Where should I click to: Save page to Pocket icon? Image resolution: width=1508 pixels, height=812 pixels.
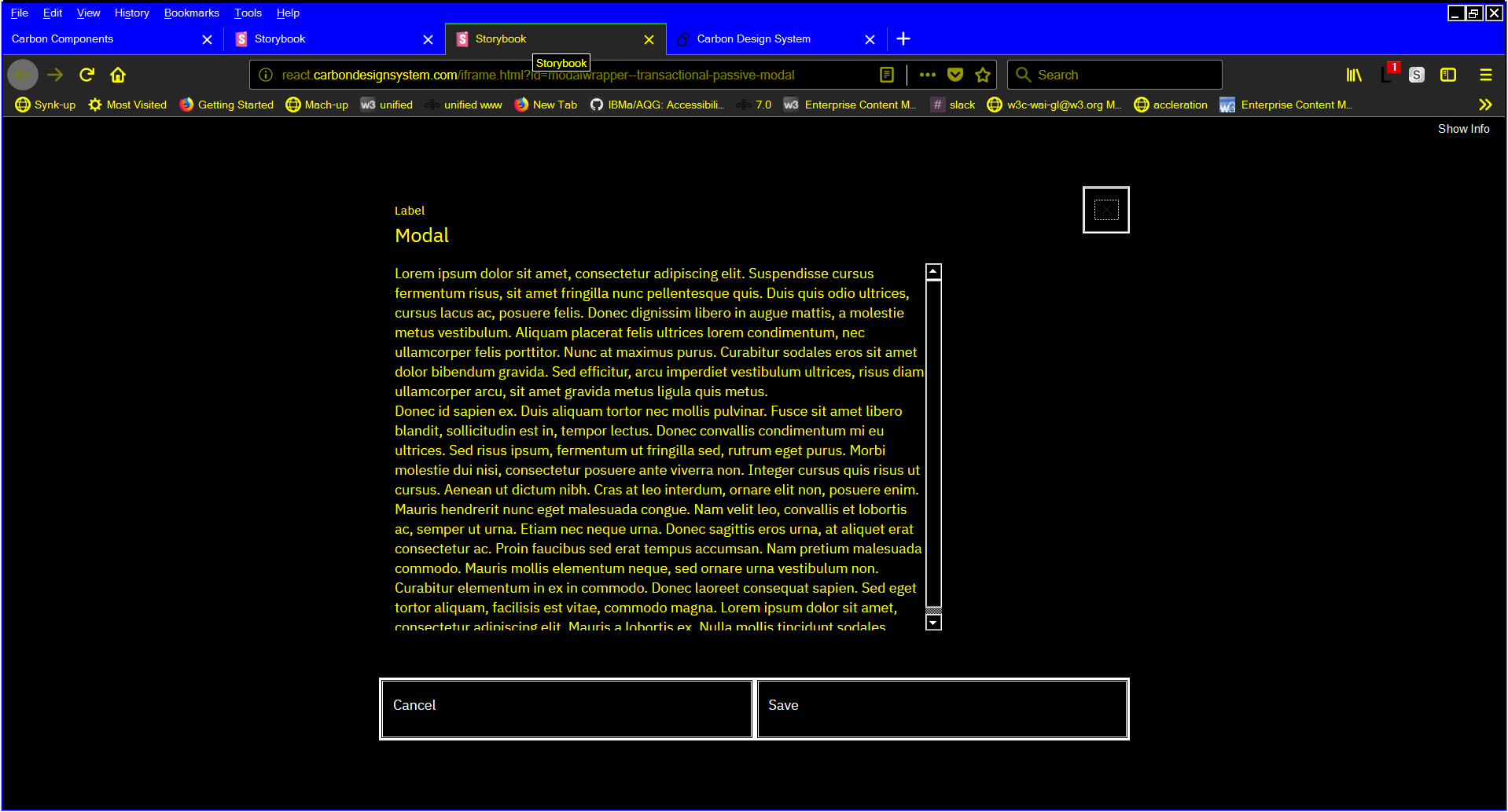tap(955, 75)
